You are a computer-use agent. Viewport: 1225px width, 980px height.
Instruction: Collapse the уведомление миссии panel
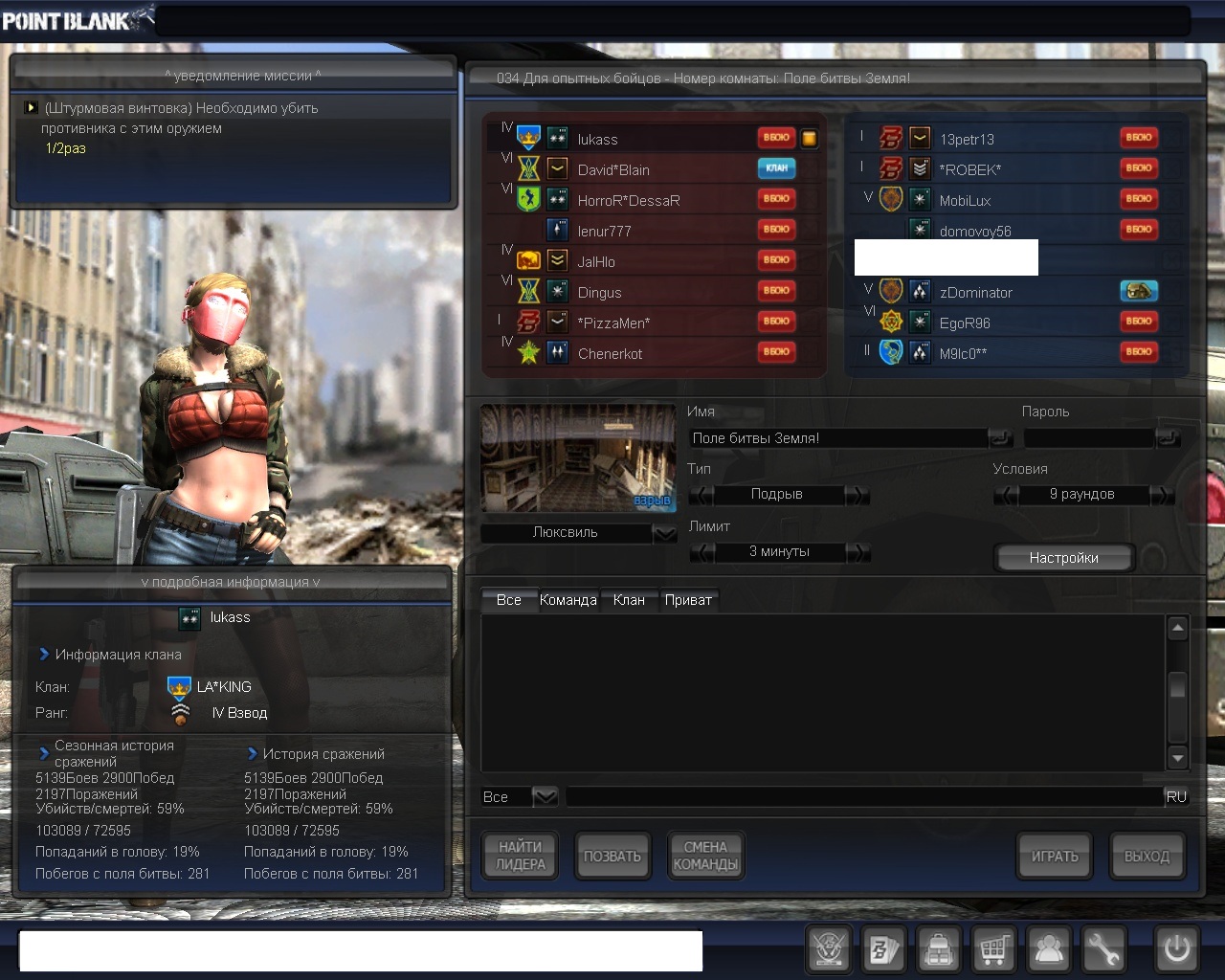point(242,76)
